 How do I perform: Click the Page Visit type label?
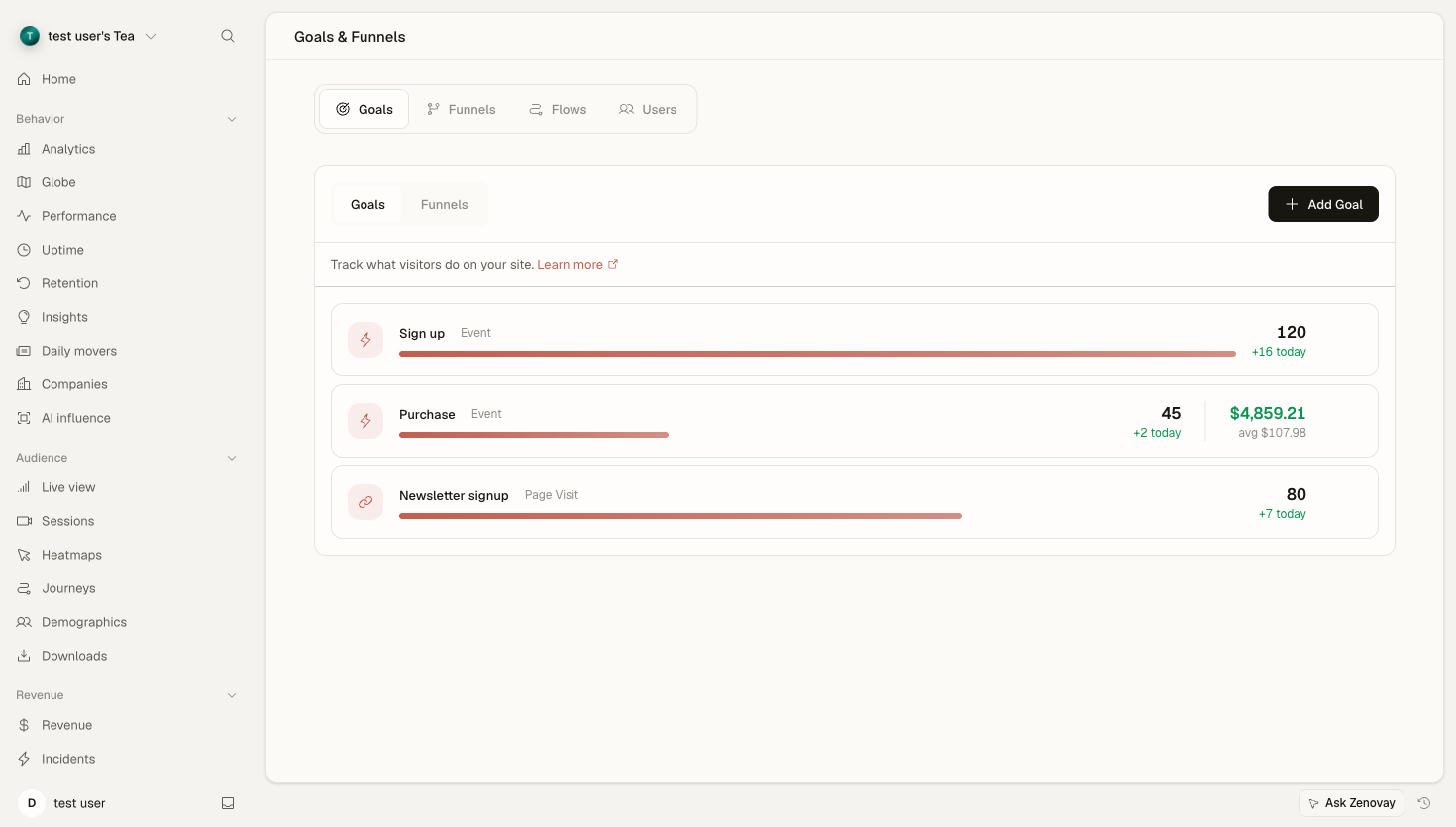coord(552,495)
